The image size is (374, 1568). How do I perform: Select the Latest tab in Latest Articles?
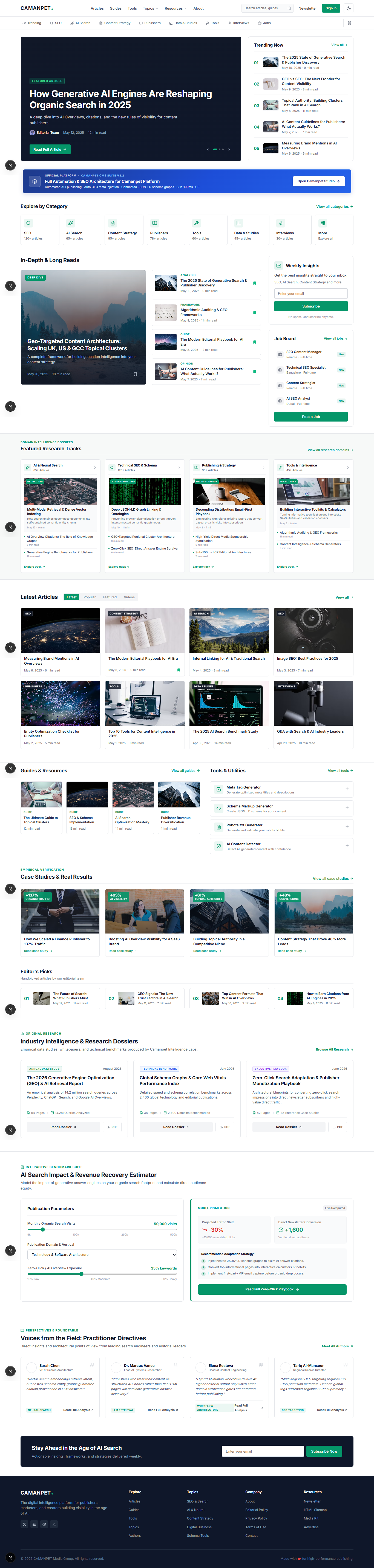(72, 597)
